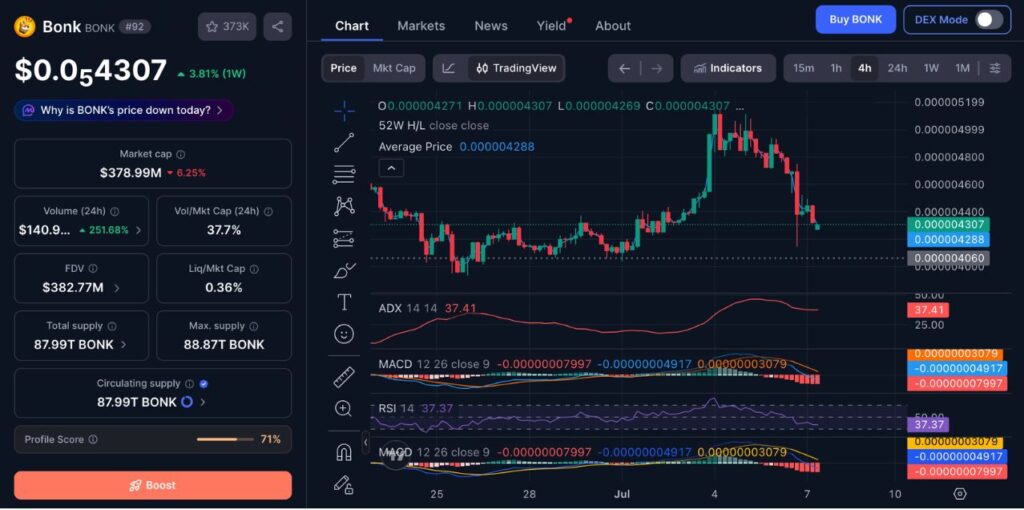
Task: Select Mkt Cap view toggle
Action: coord(394,68)
